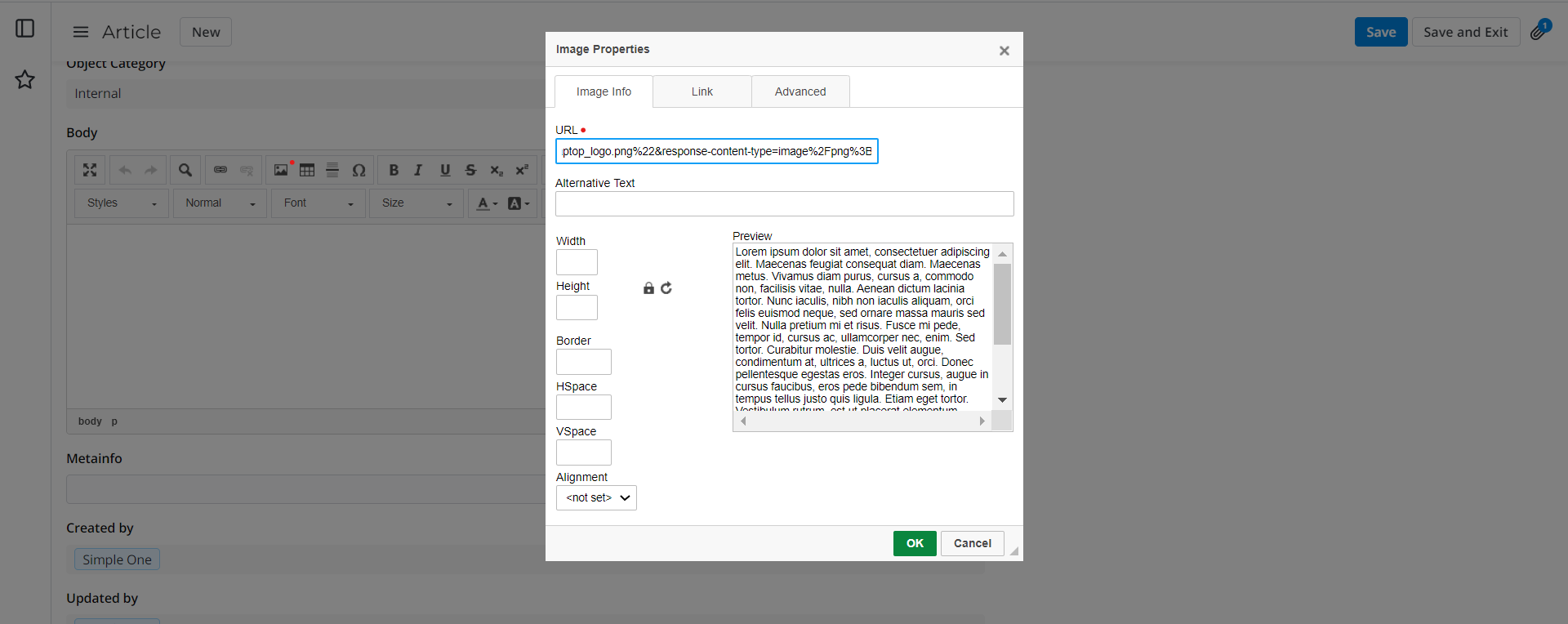This screenshot has width=1568, height=624.
Task: Open the attachments paperclip icon
Action: 1539,31
